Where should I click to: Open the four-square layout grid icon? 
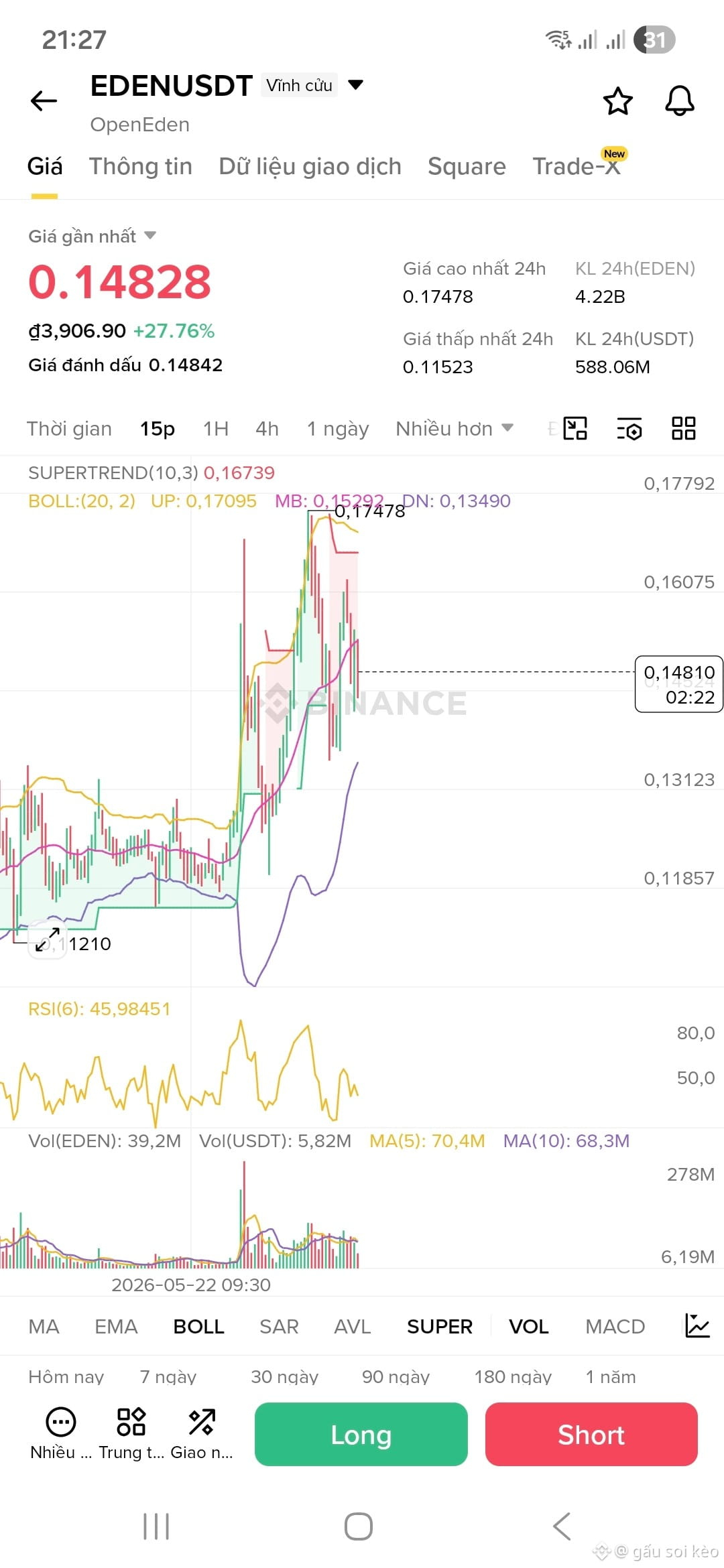pos(683,428)
